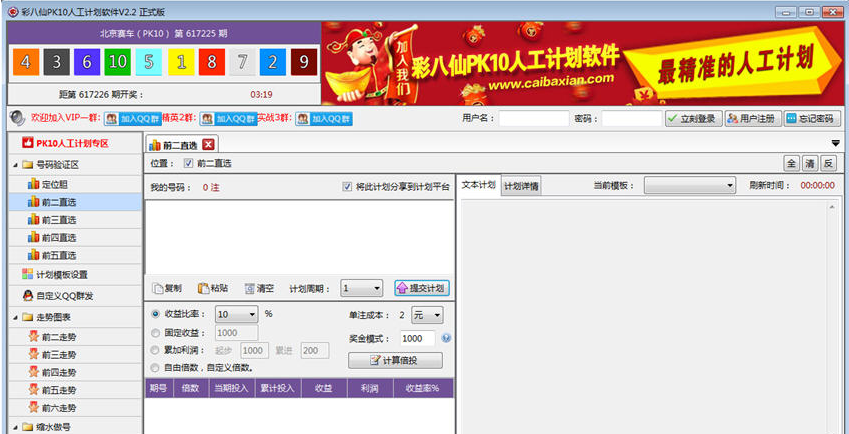This screenshot has height=434, width=849.
Task: Click the speaker icon beside the welcome message
Action: coord(17,118)
